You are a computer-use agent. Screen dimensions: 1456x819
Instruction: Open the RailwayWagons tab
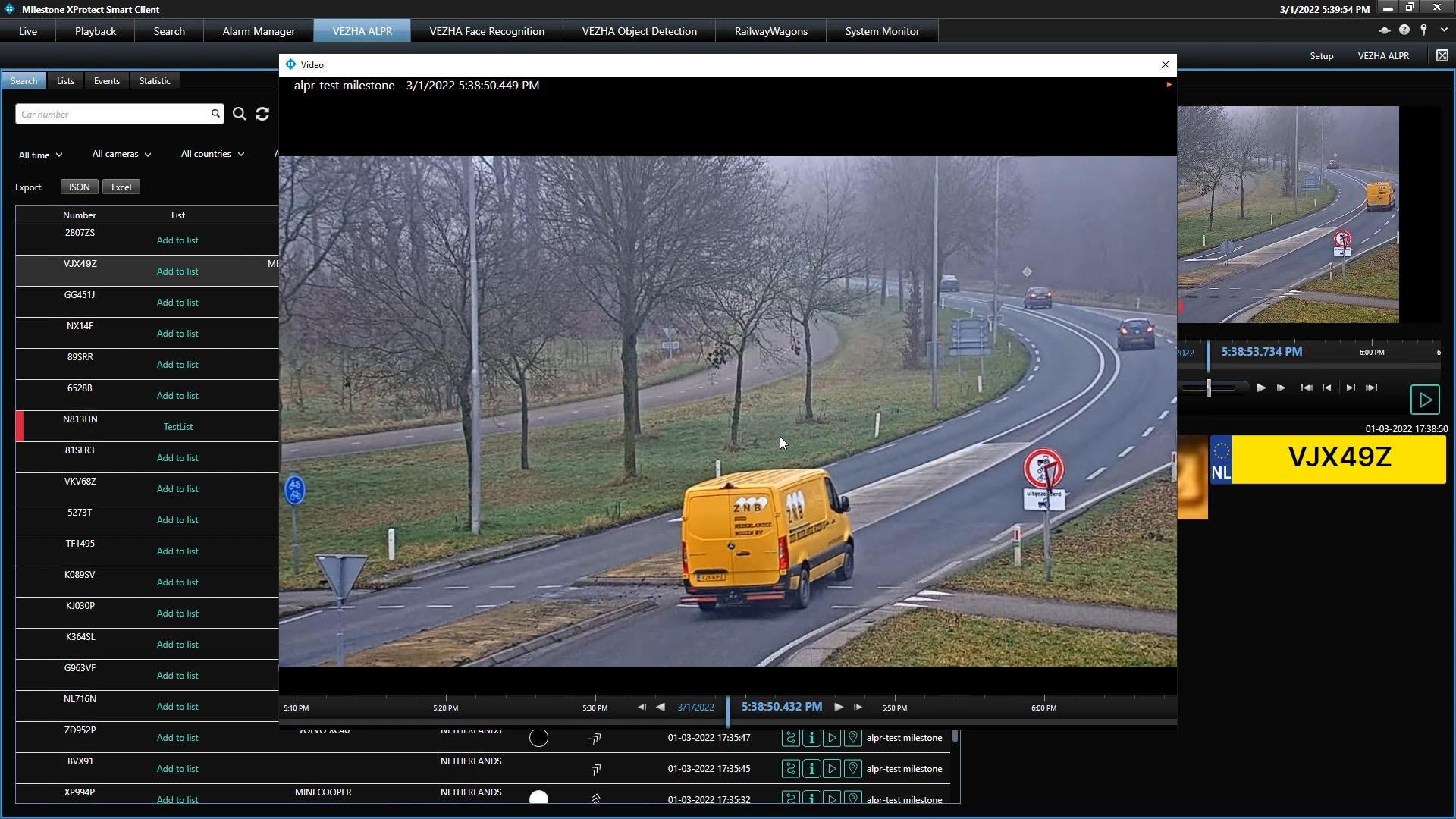tap(770, 31)
